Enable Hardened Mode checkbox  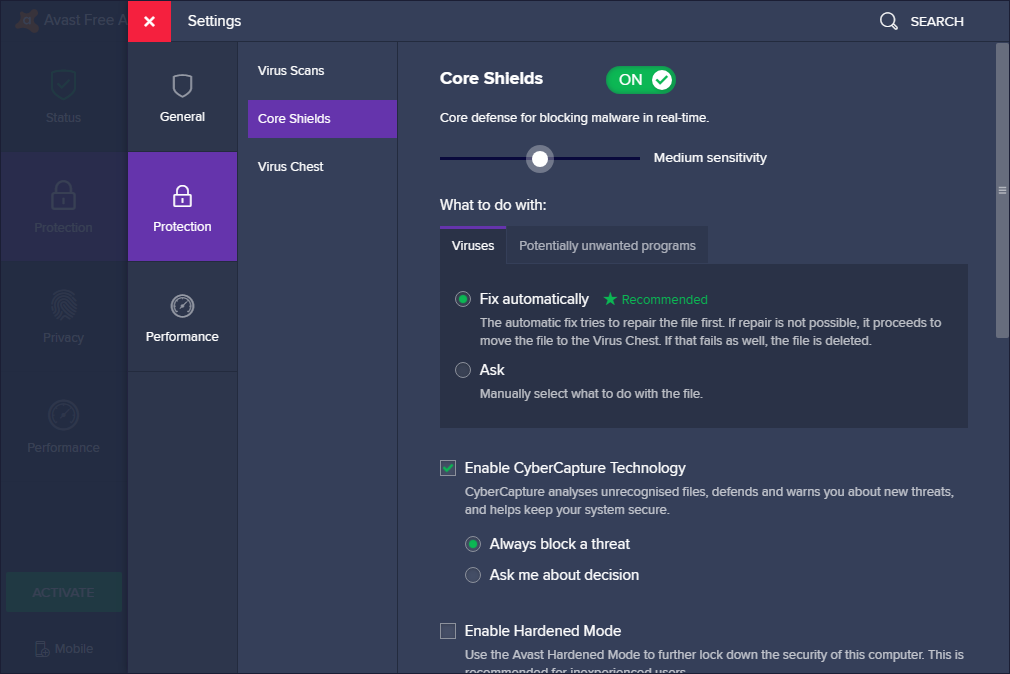[448, 631]
